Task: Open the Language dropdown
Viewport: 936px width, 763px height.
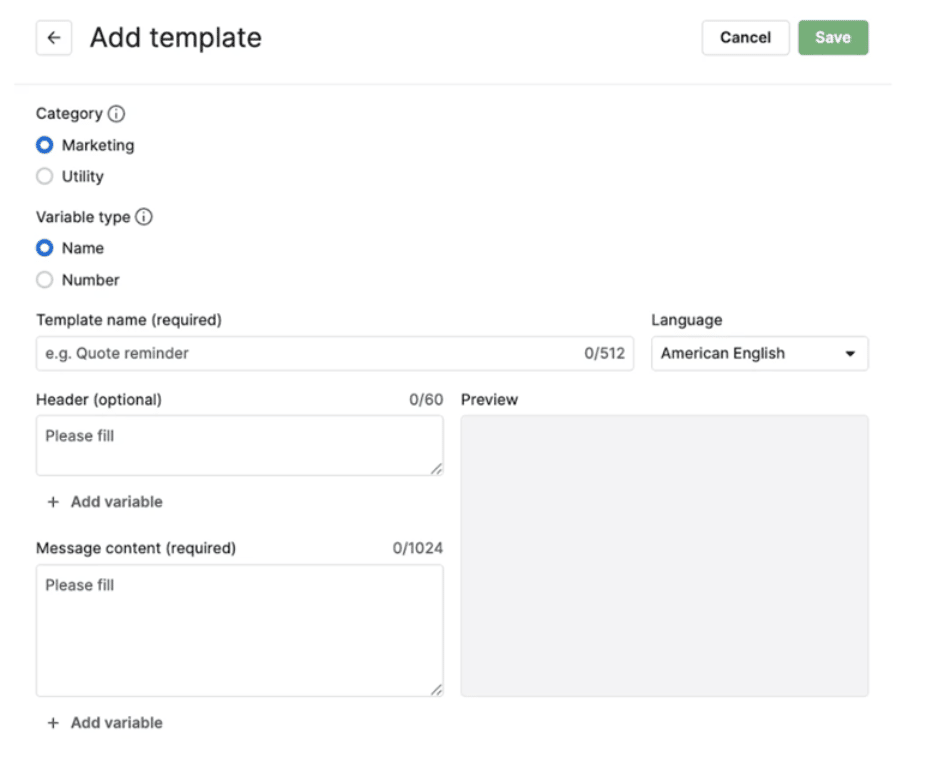Action: click(x=759, y=353)
